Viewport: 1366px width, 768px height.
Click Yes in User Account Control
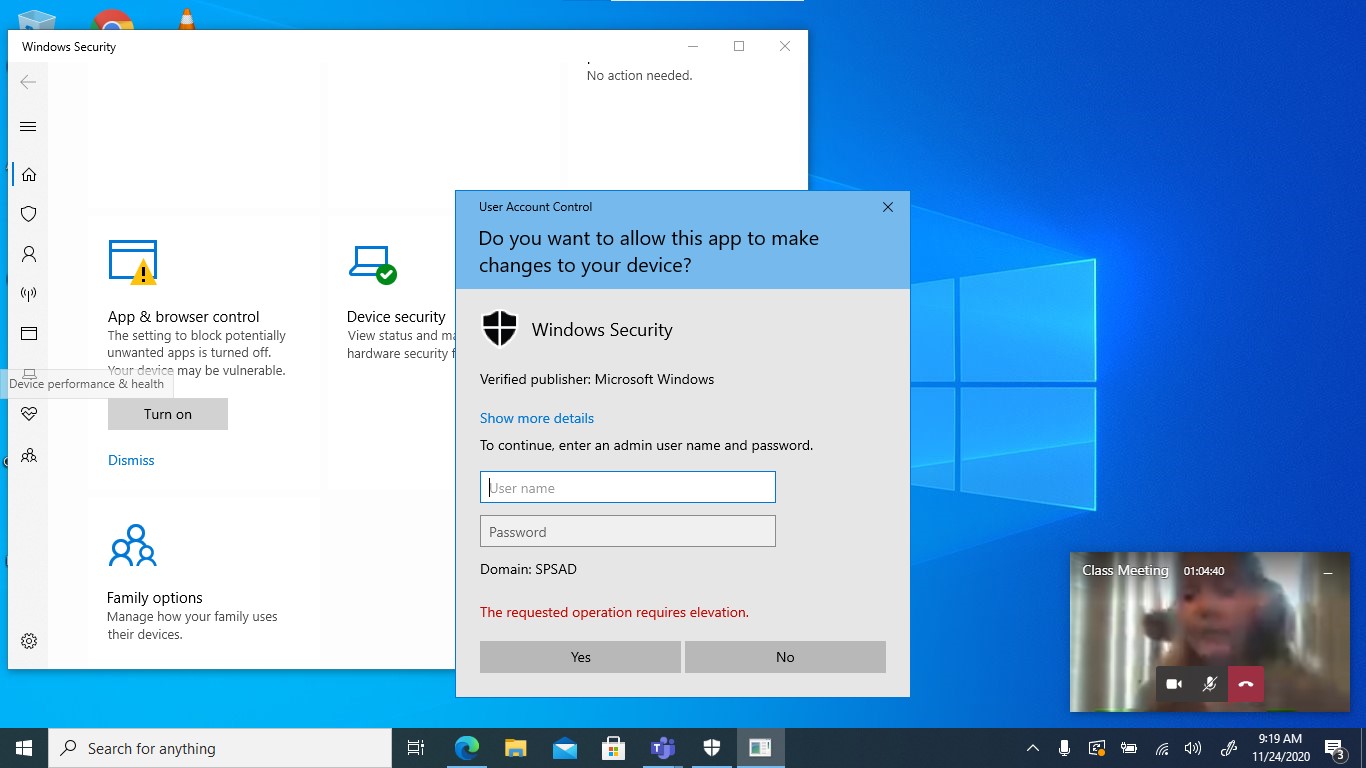(580, 657)
